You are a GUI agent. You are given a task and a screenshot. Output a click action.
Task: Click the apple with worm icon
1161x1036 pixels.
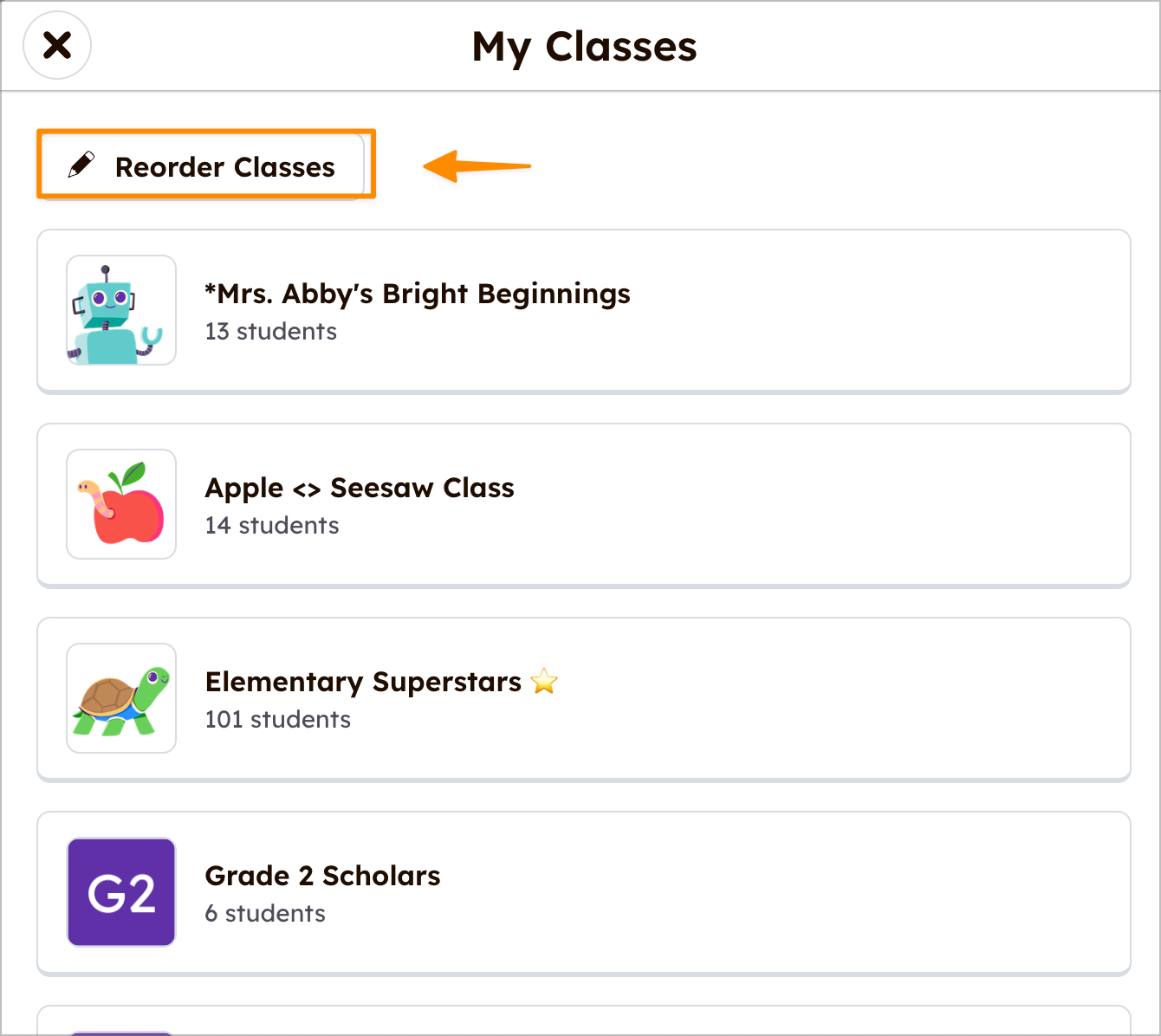tap(121, 504)
